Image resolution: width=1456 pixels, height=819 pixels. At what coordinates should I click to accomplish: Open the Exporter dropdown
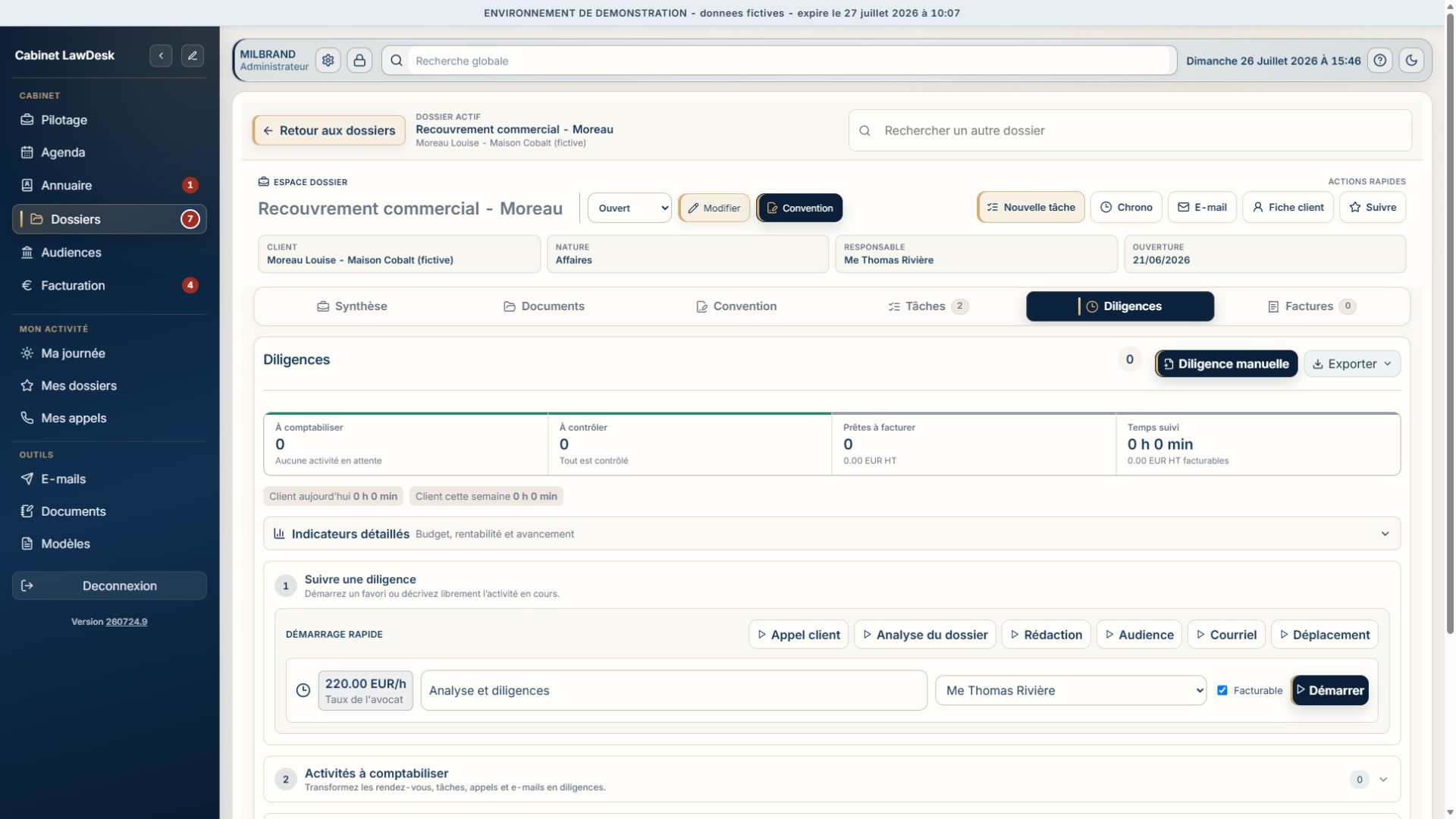point(1352,364)
